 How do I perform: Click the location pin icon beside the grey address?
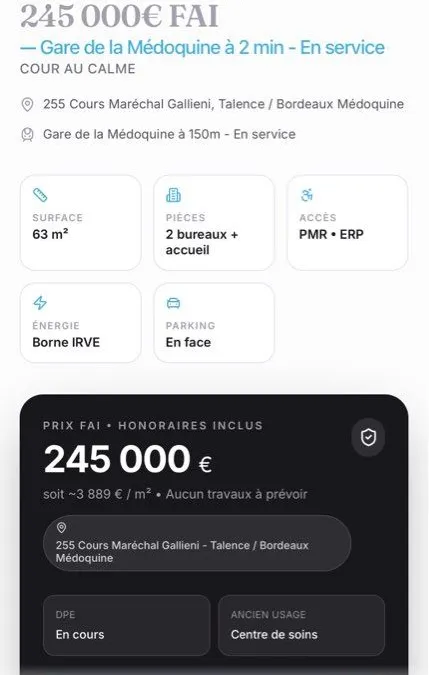(27, 104)
